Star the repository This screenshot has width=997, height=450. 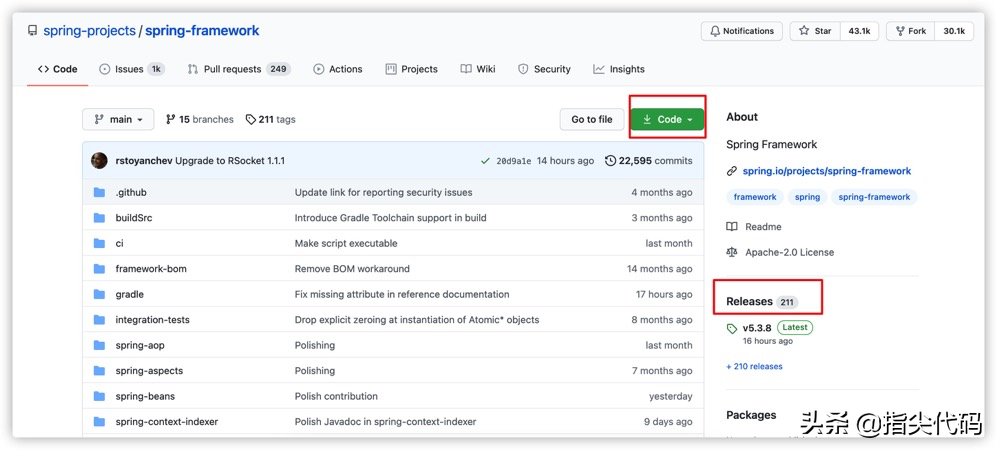pyautogui.click(x=815, y=31)
